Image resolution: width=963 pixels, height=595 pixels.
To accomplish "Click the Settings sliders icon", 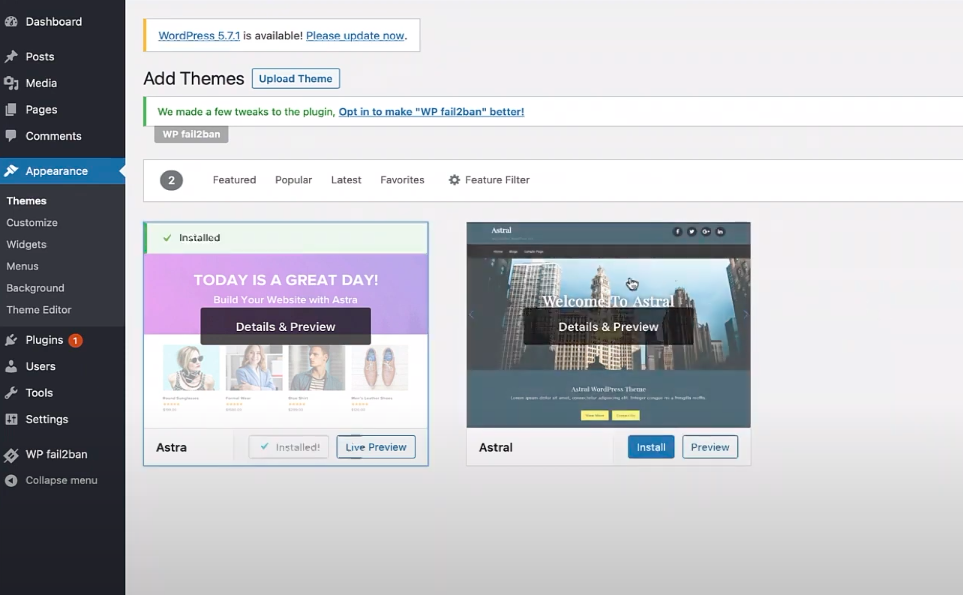I will [x=11, y=419].
